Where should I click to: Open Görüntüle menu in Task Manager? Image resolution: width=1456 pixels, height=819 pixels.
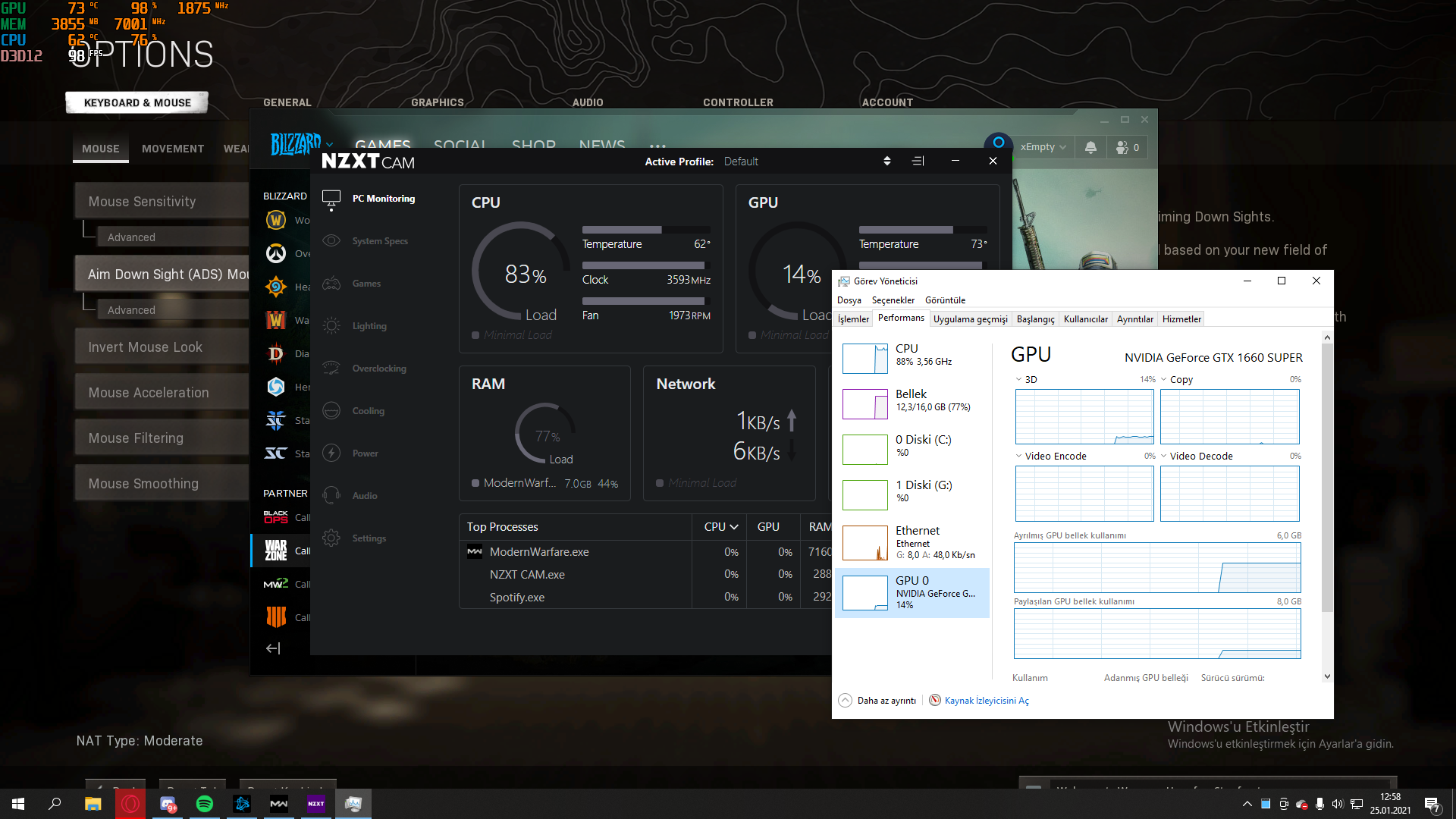tap(945, 300)
